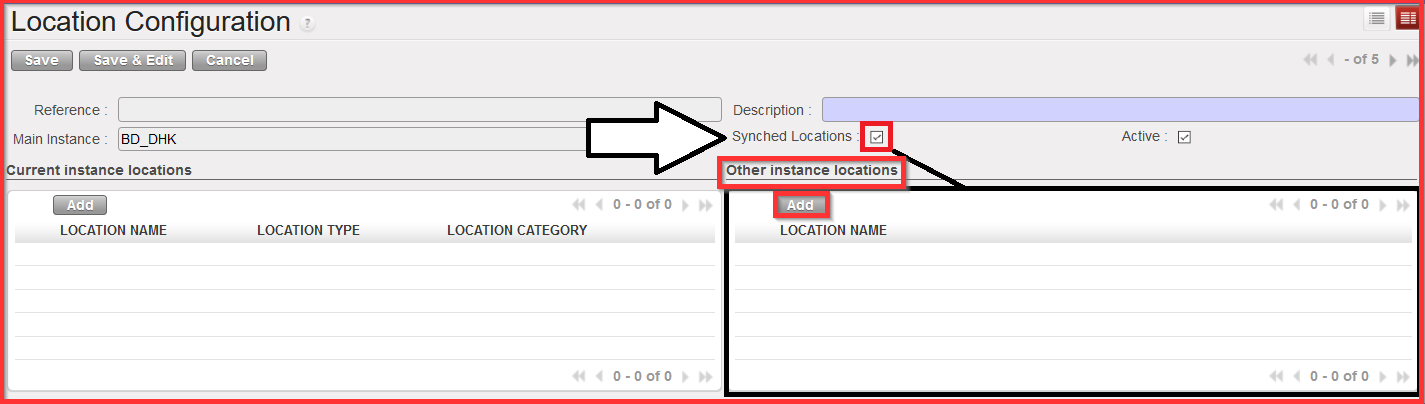Toggle the Synched Locations checkbox
The height and width of the screenshot is (404, 1425).
876,137
